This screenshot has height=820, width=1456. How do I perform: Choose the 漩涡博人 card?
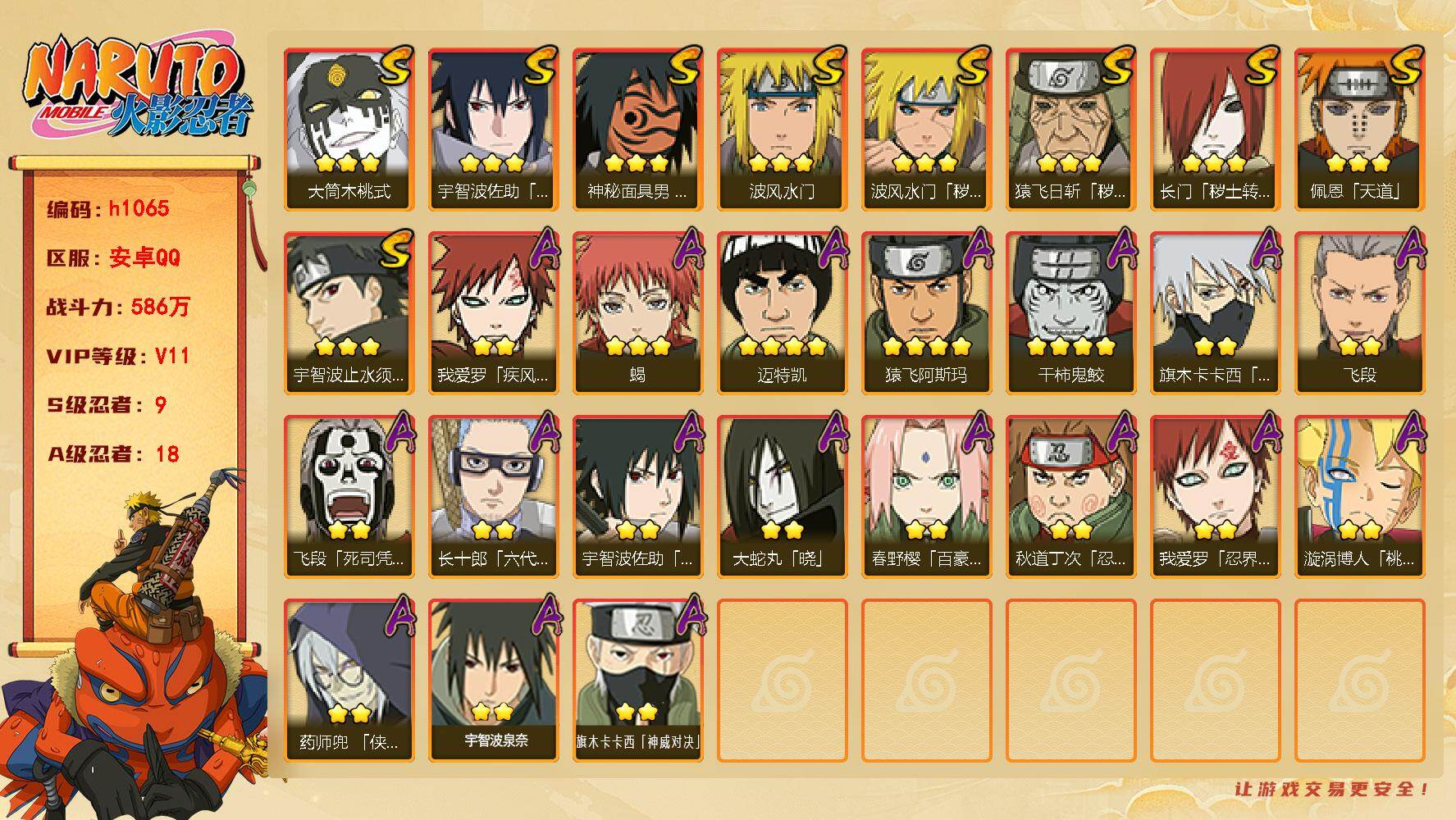(x=1359, y=497)
